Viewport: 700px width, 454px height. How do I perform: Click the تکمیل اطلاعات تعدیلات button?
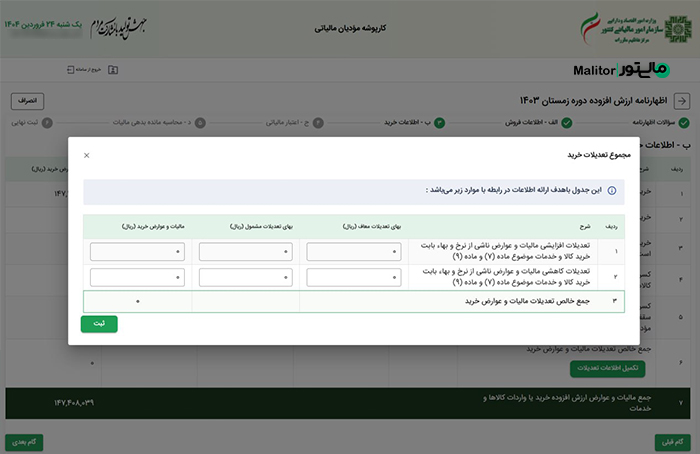tap(608, 368)
